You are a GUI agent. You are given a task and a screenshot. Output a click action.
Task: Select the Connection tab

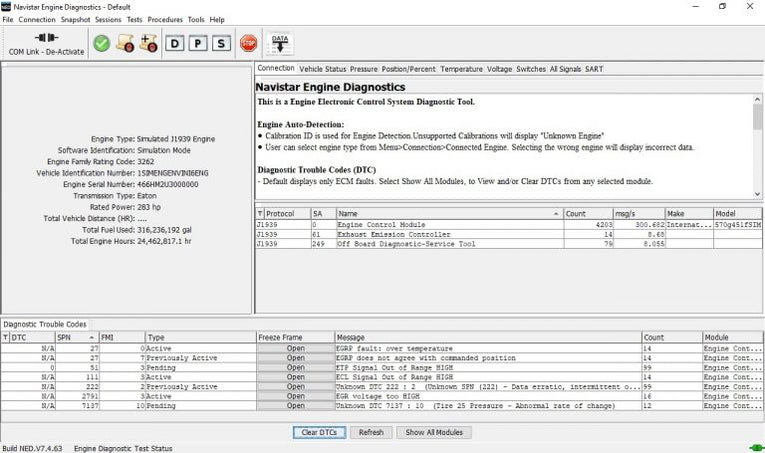[276, 68]
